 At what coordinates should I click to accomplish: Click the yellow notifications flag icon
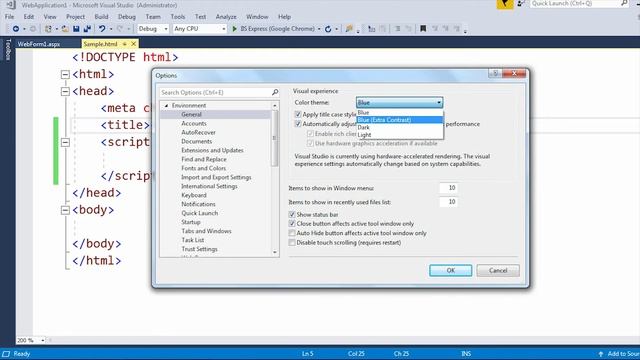coord(505,4)
